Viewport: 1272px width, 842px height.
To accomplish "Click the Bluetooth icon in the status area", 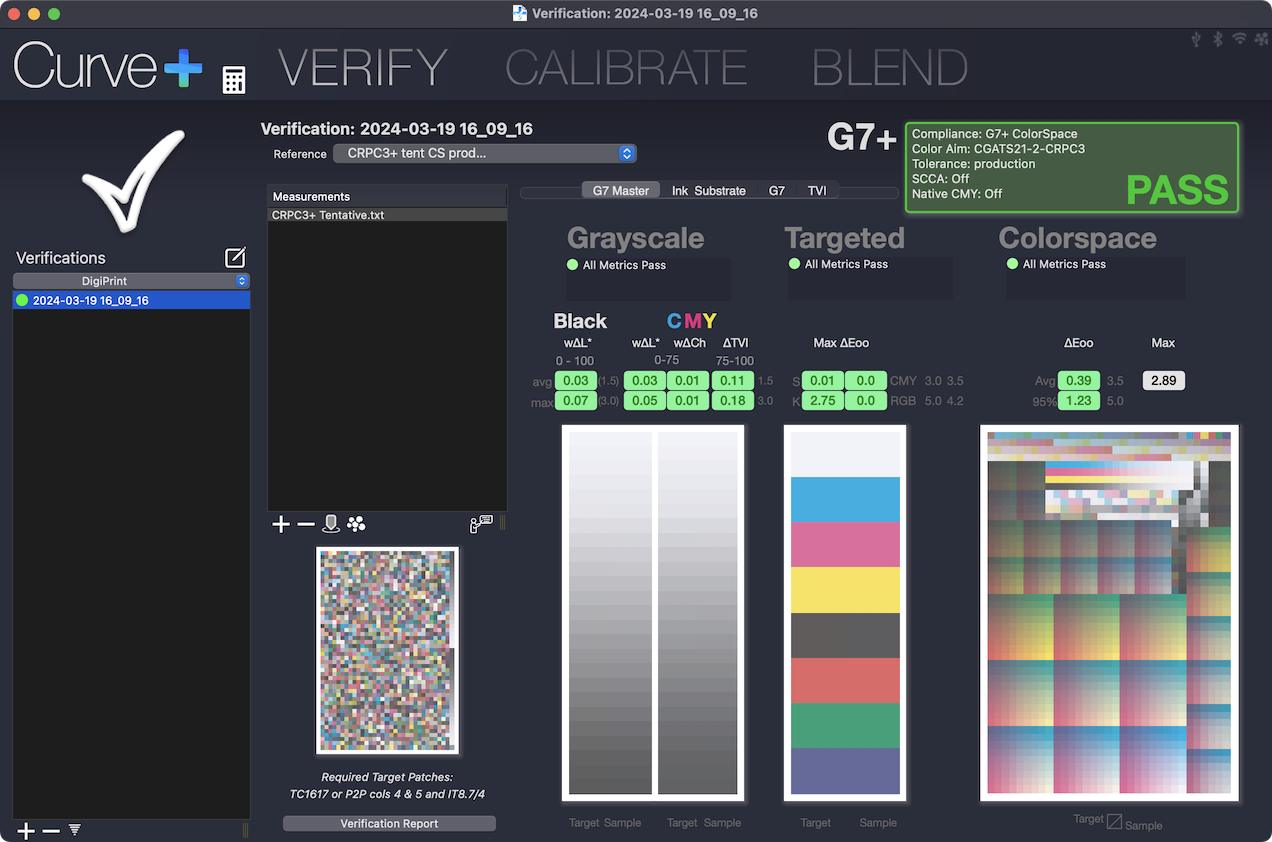I will 1218,40.
